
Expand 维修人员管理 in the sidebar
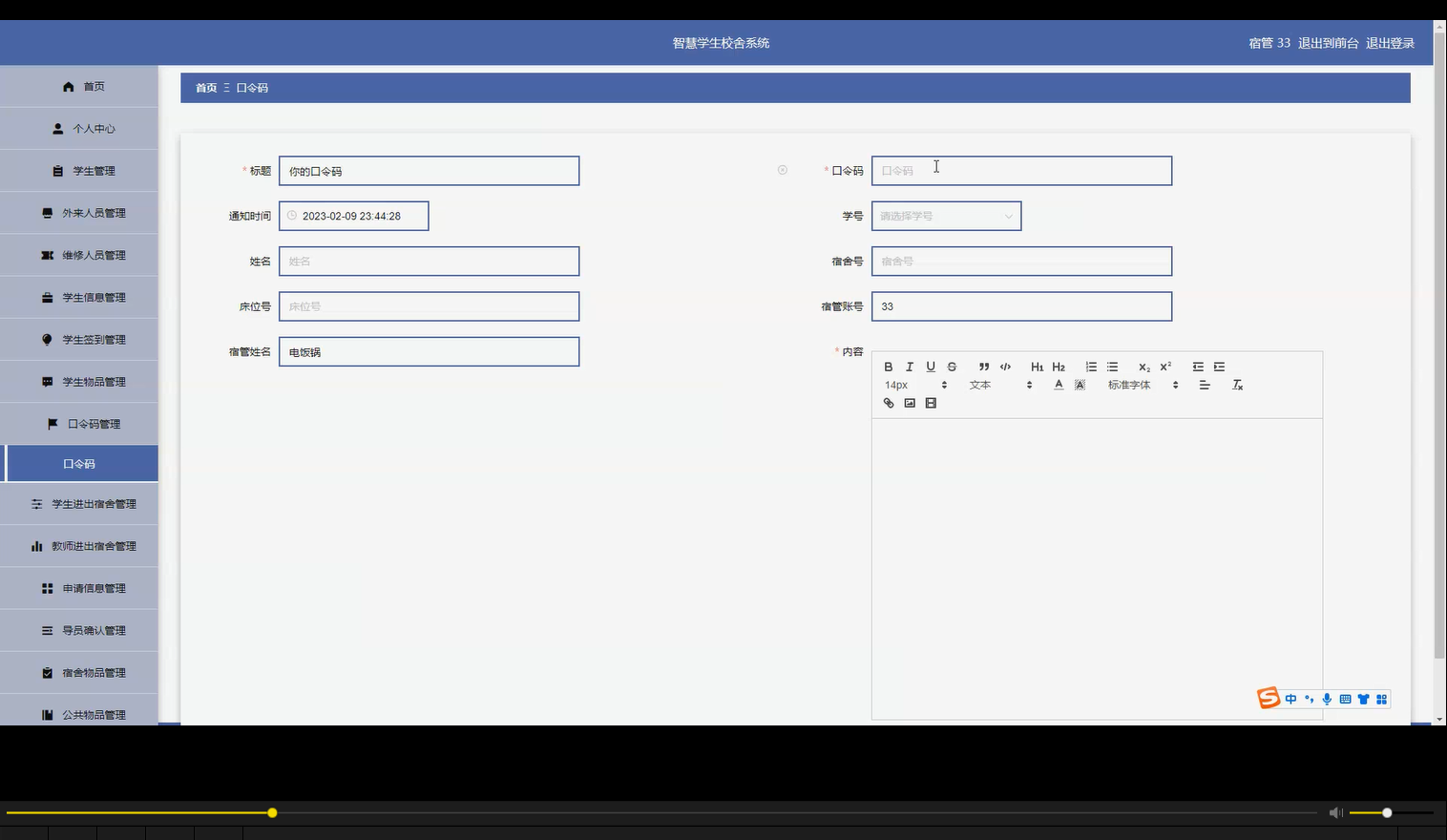click(x=79, y=255)
